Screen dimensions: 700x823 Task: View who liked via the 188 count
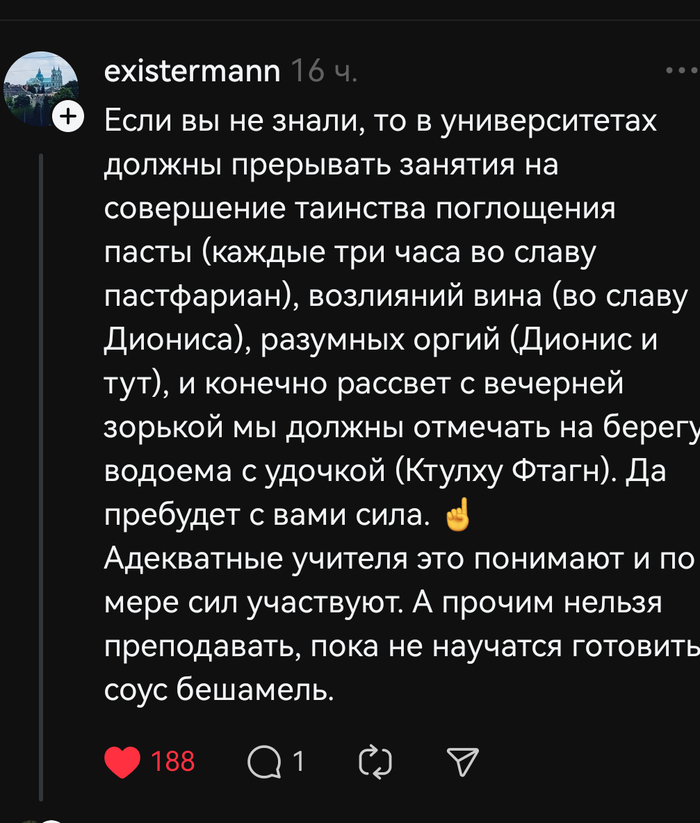[173, 762]
